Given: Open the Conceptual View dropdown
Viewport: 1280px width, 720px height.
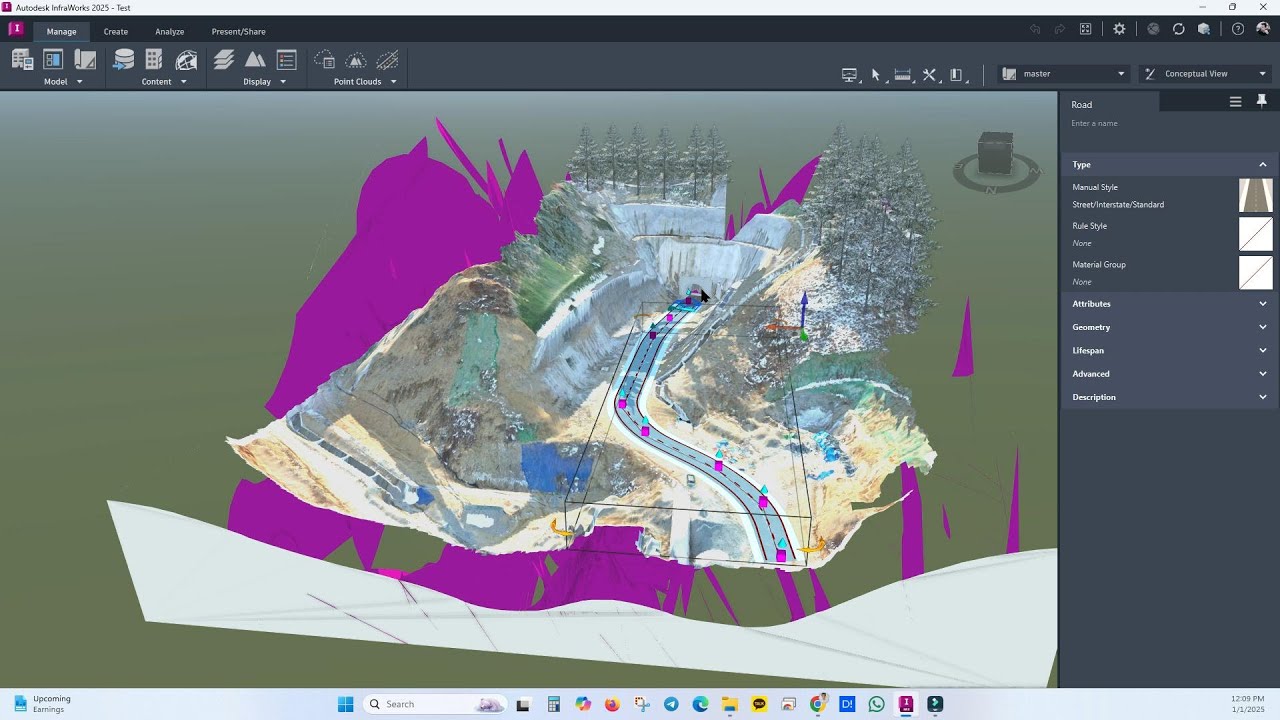Looking at the screenshot, I should pyautogui.click(x=1205, y=74).
